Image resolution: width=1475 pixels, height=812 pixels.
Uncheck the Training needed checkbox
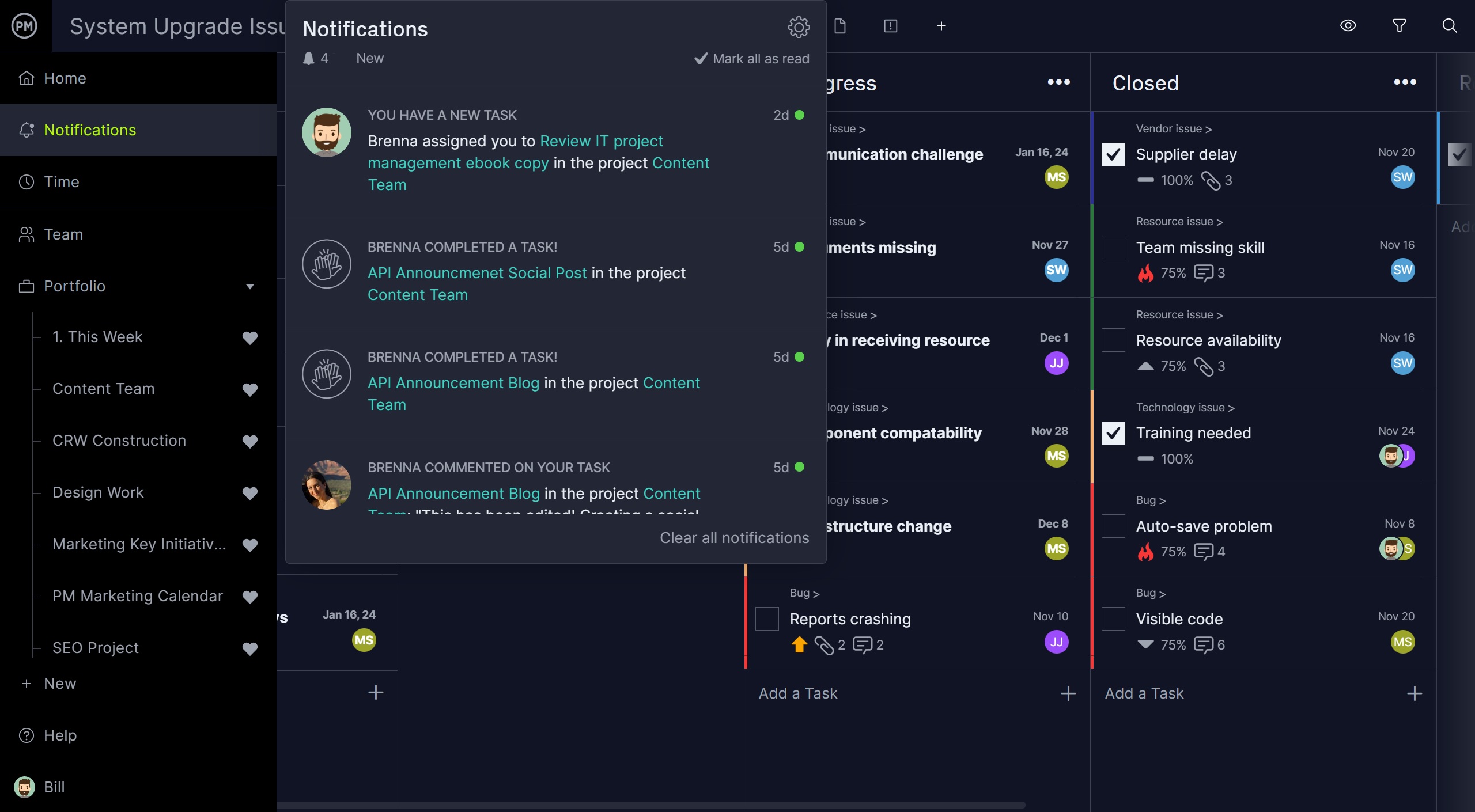coord(1113,433)
